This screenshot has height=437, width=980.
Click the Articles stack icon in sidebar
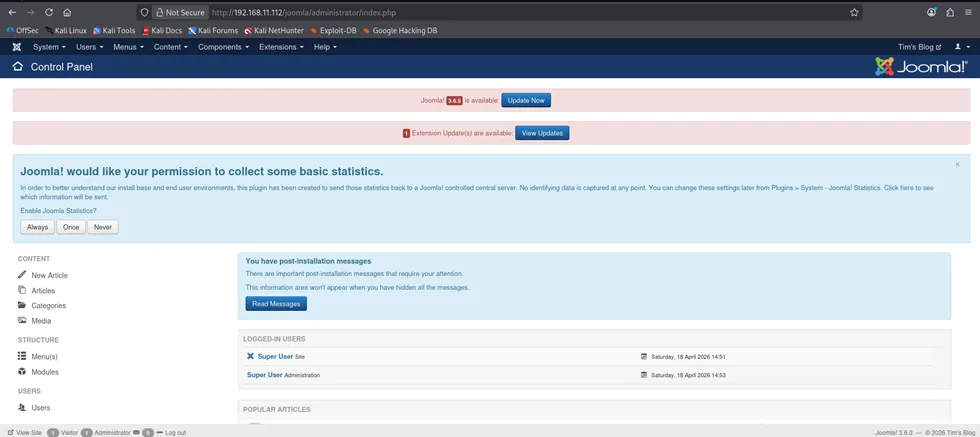click(x=22, y=290)
